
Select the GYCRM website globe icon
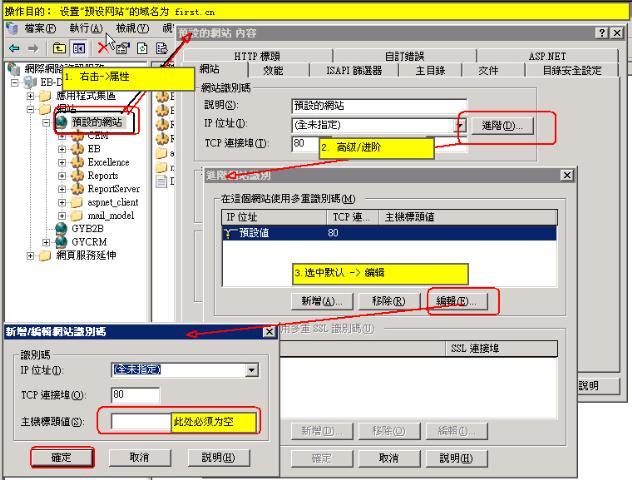[61, 242]
